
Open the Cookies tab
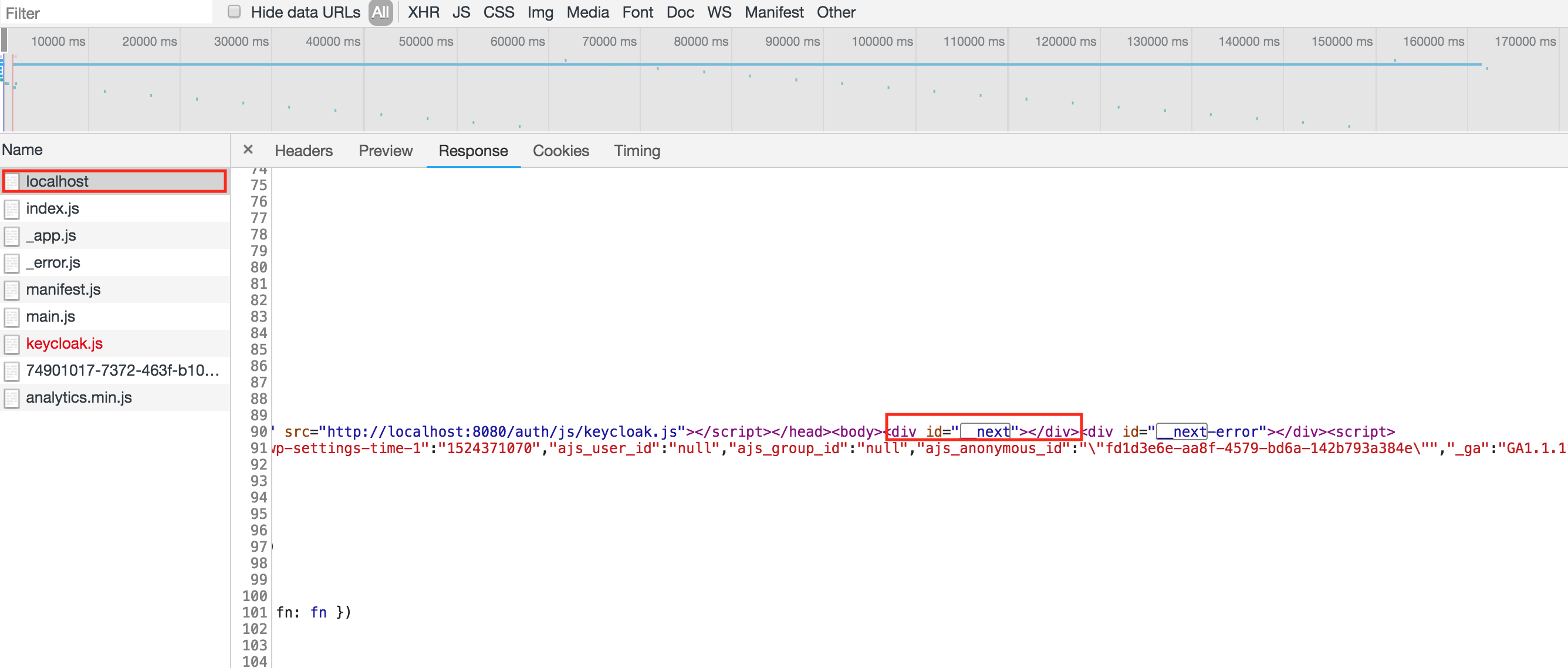560,150
